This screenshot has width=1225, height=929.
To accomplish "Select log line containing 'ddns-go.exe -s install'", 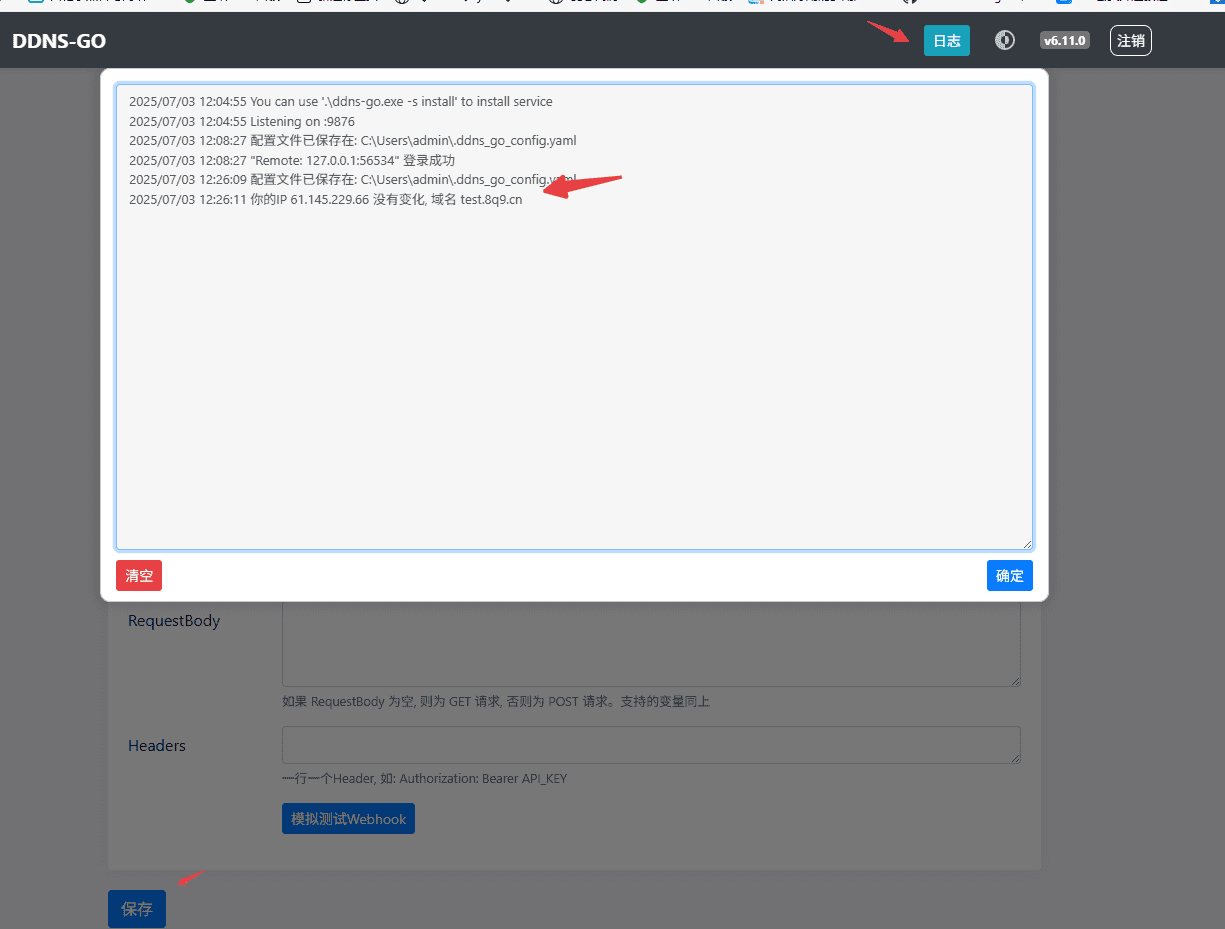I will point(341,102).
